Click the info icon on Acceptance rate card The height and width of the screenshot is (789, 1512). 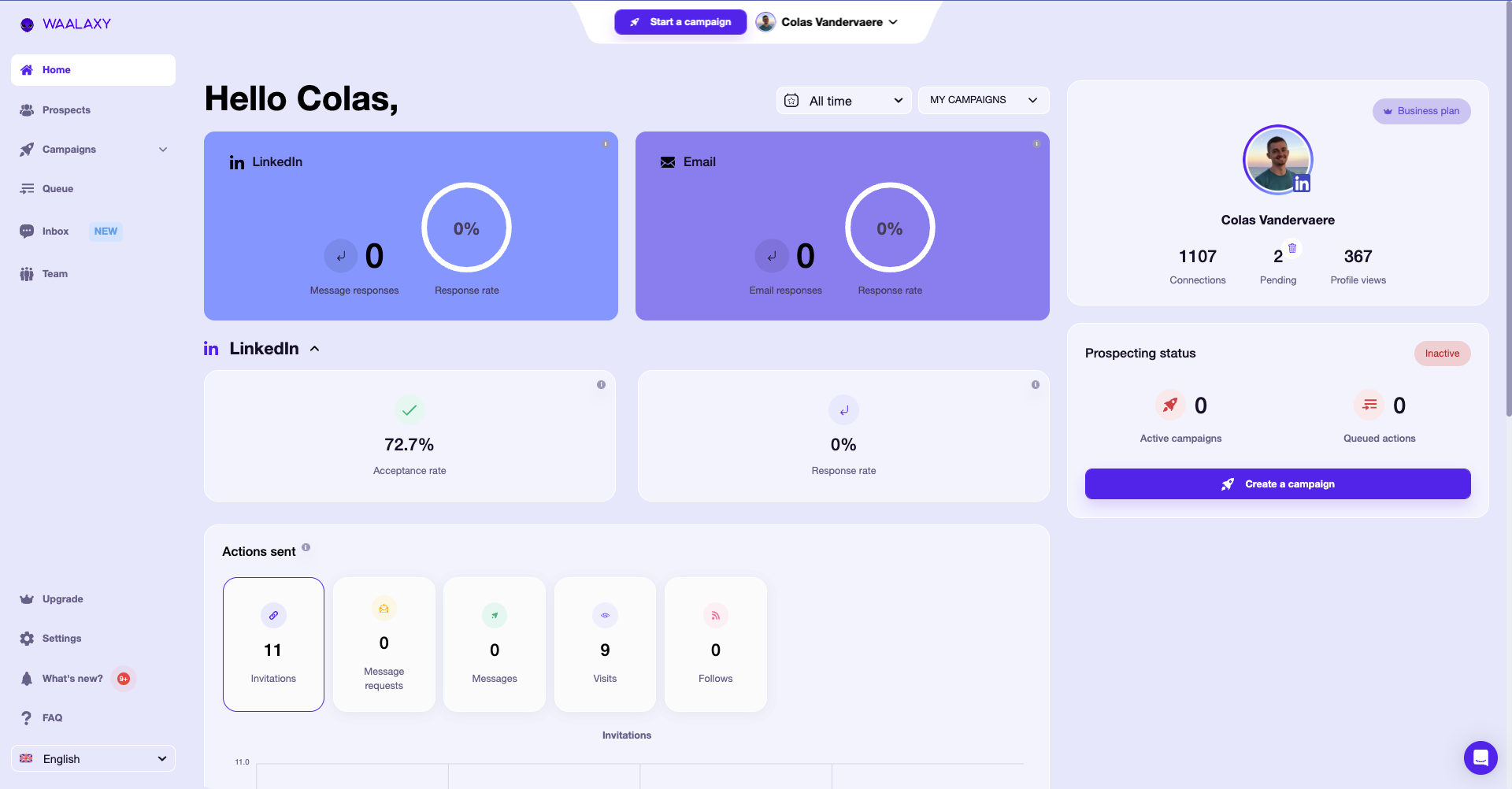(601, 385)
